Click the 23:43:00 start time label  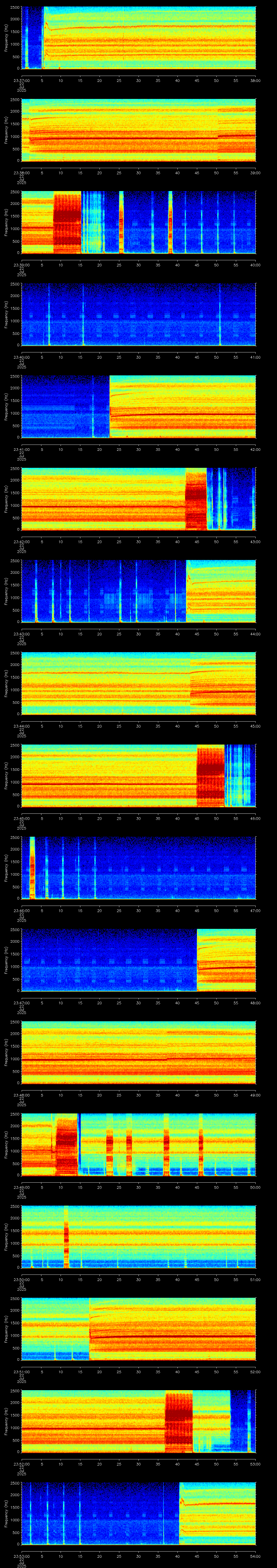click(x=21, y=634)
